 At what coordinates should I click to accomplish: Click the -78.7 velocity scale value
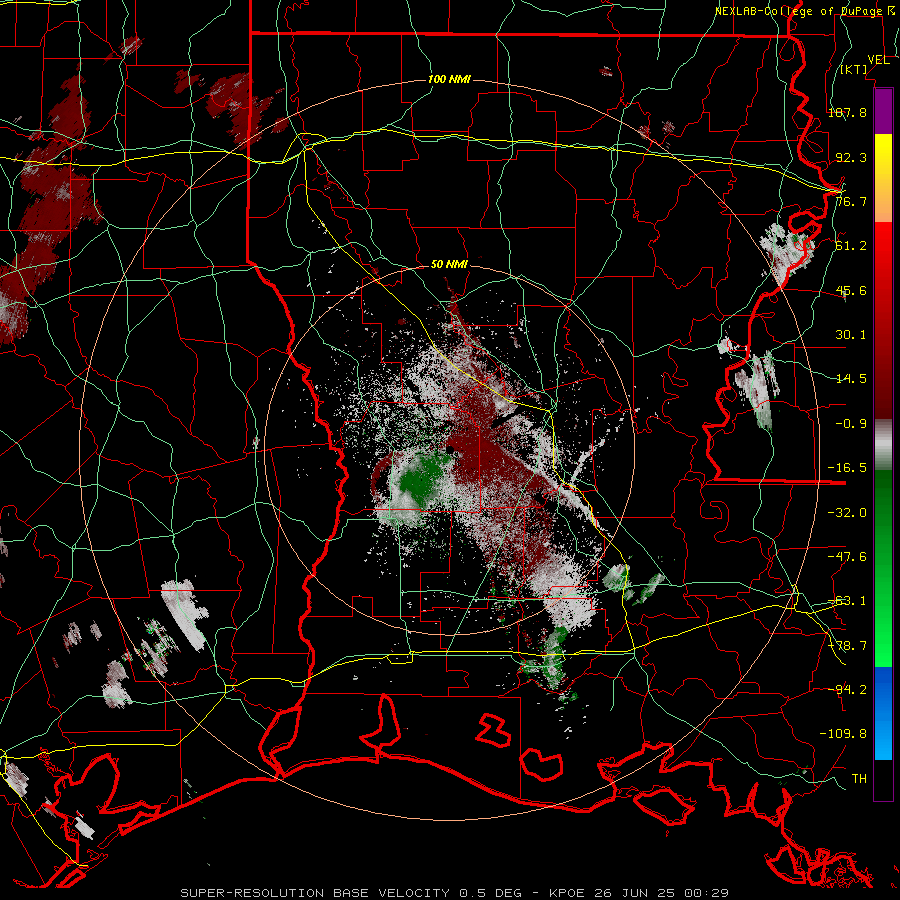[x=847, y=646]
